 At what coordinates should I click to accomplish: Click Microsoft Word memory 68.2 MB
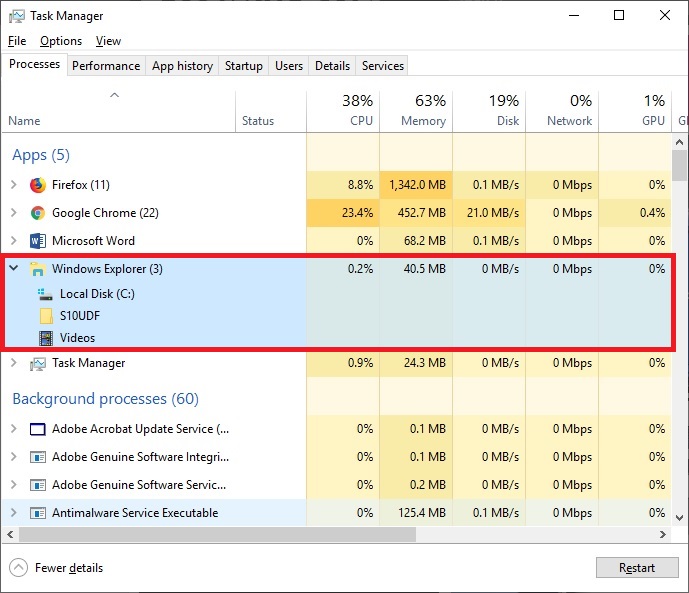424,241
